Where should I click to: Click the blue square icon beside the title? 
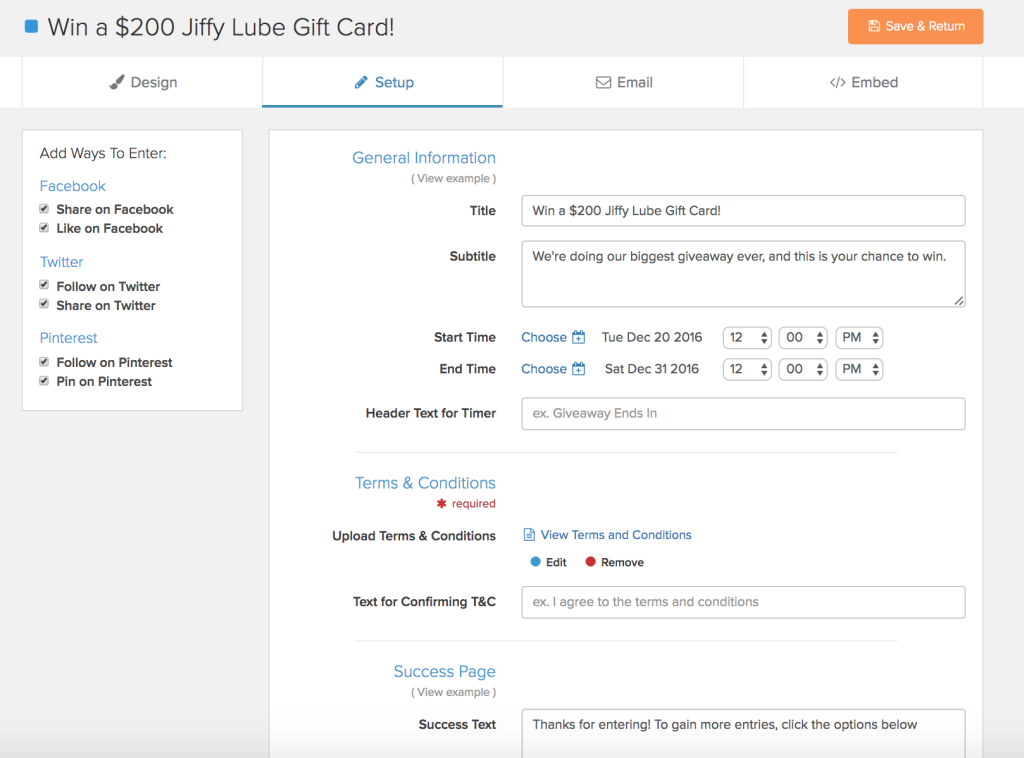coord(31,27)
